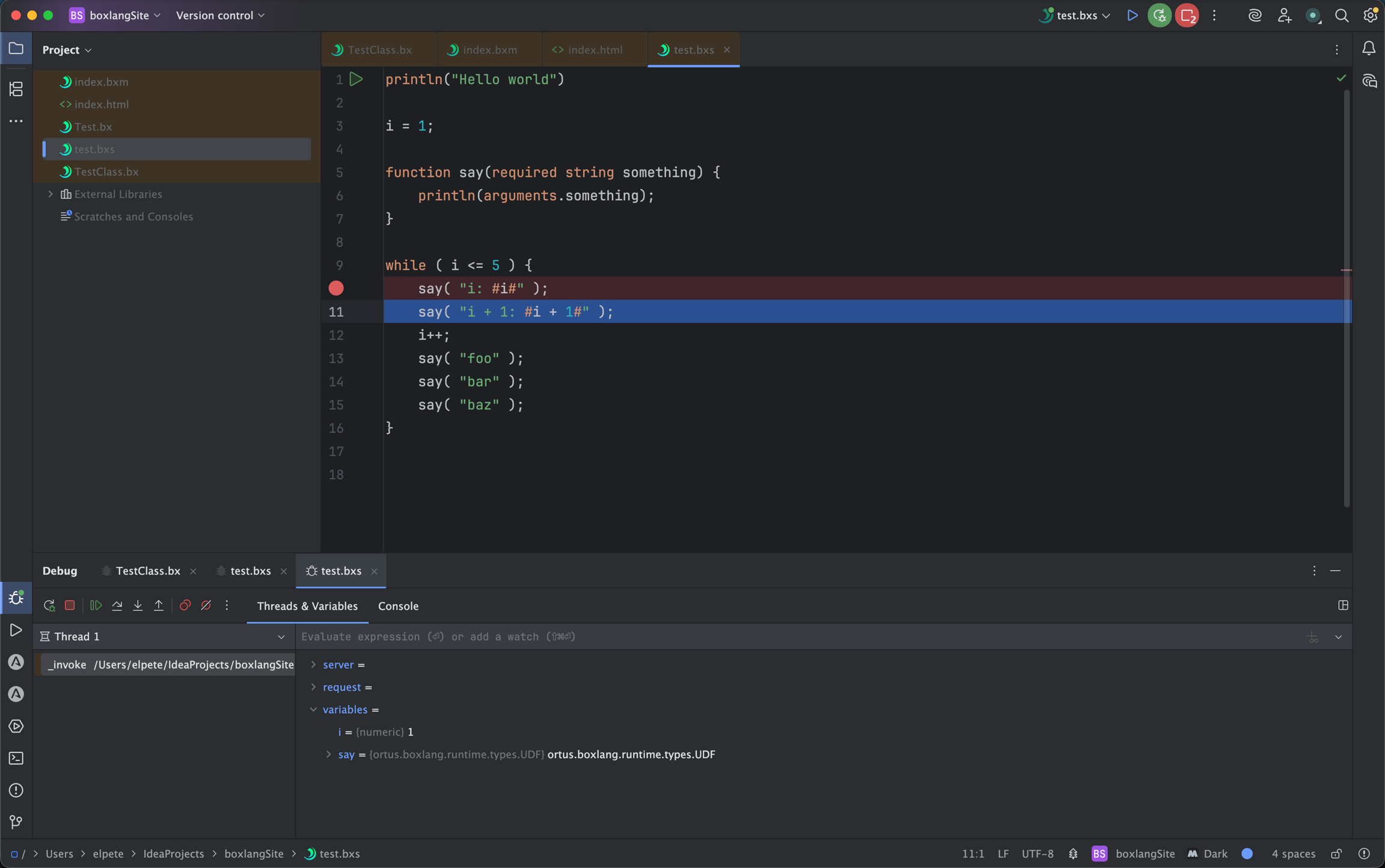Viewport: 1385px width, 868px height.
Task: Expand the say UDF variable entry
Action: click(x=329, y=754)
